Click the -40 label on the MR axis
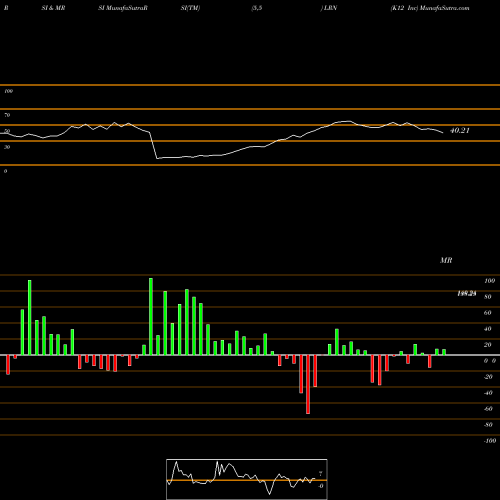The width and height of the screenshot is (500, 500). click(x=488, y=393)
